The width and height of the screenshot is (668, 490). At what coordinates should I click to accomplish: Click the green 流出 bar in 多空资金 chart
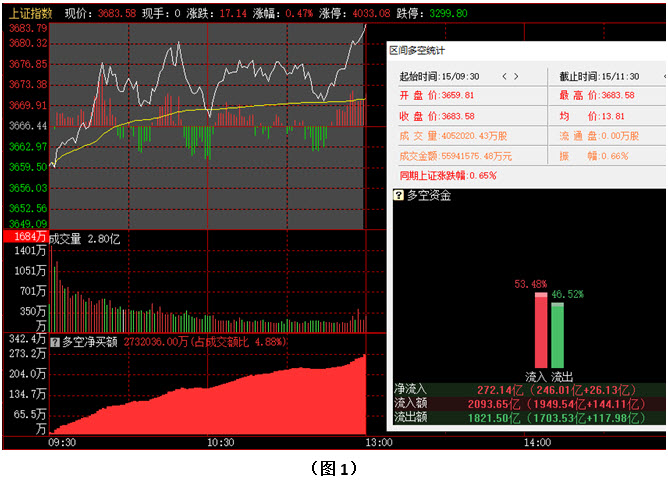(x=557, y=335)
